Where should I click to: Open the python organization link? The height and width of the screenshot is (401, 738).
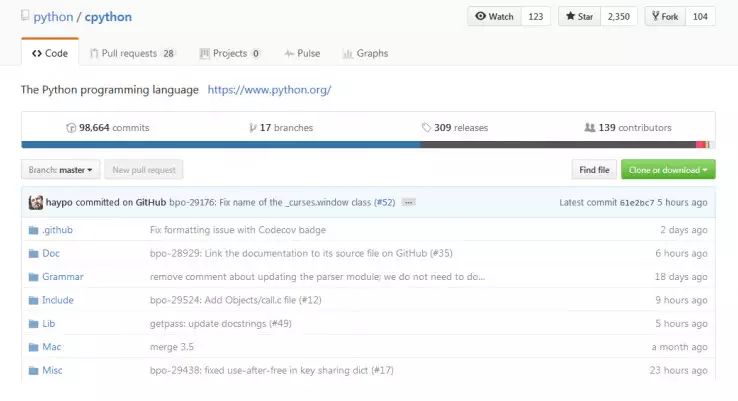pyautogui.click(x=53, y=17)
